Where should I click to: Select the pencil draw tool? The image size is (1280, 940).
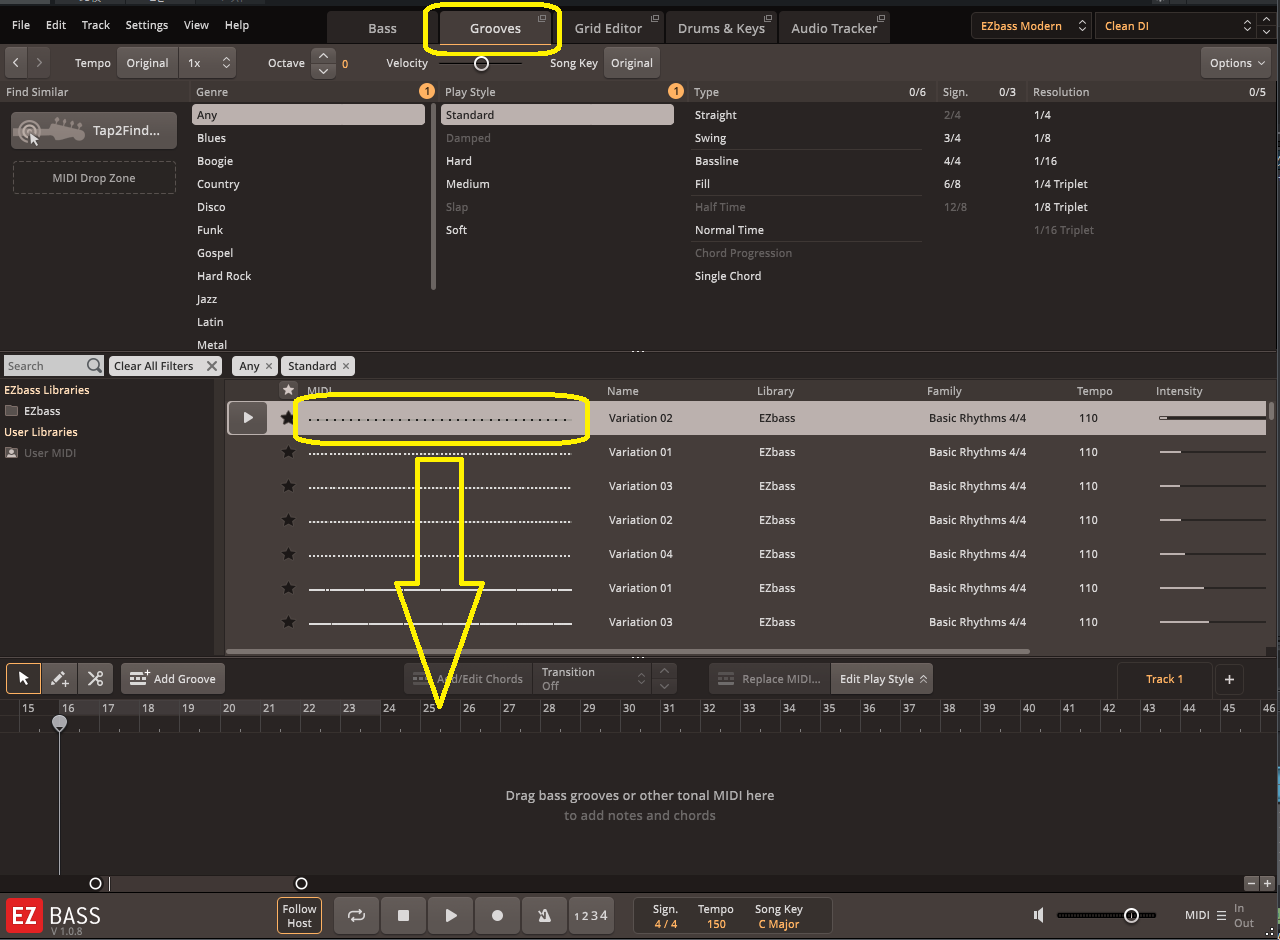[x=59, y=679]
